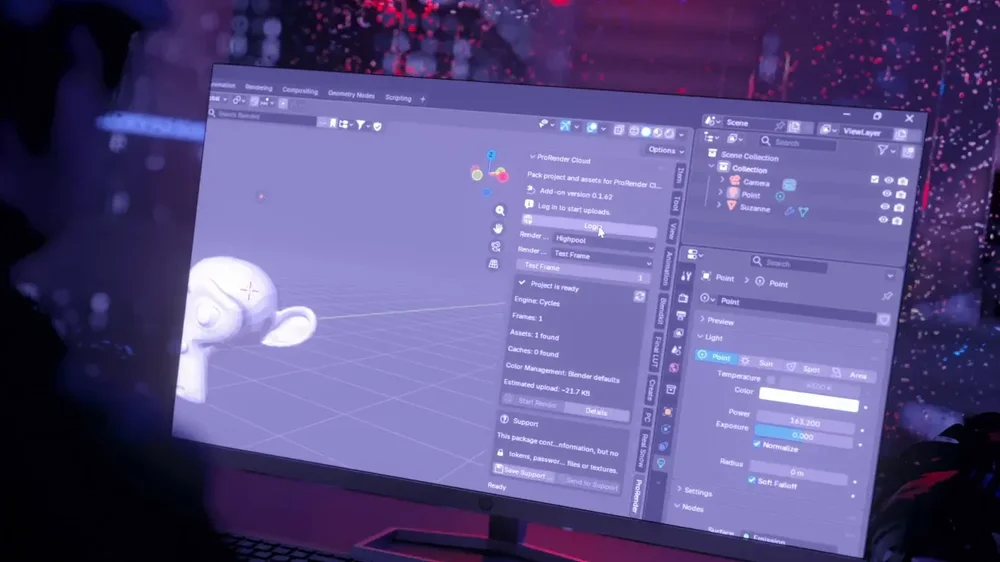Switch orthographic/perspective grid icon in viewport
The image size is (1000, 562).
(x=493, y=263)
